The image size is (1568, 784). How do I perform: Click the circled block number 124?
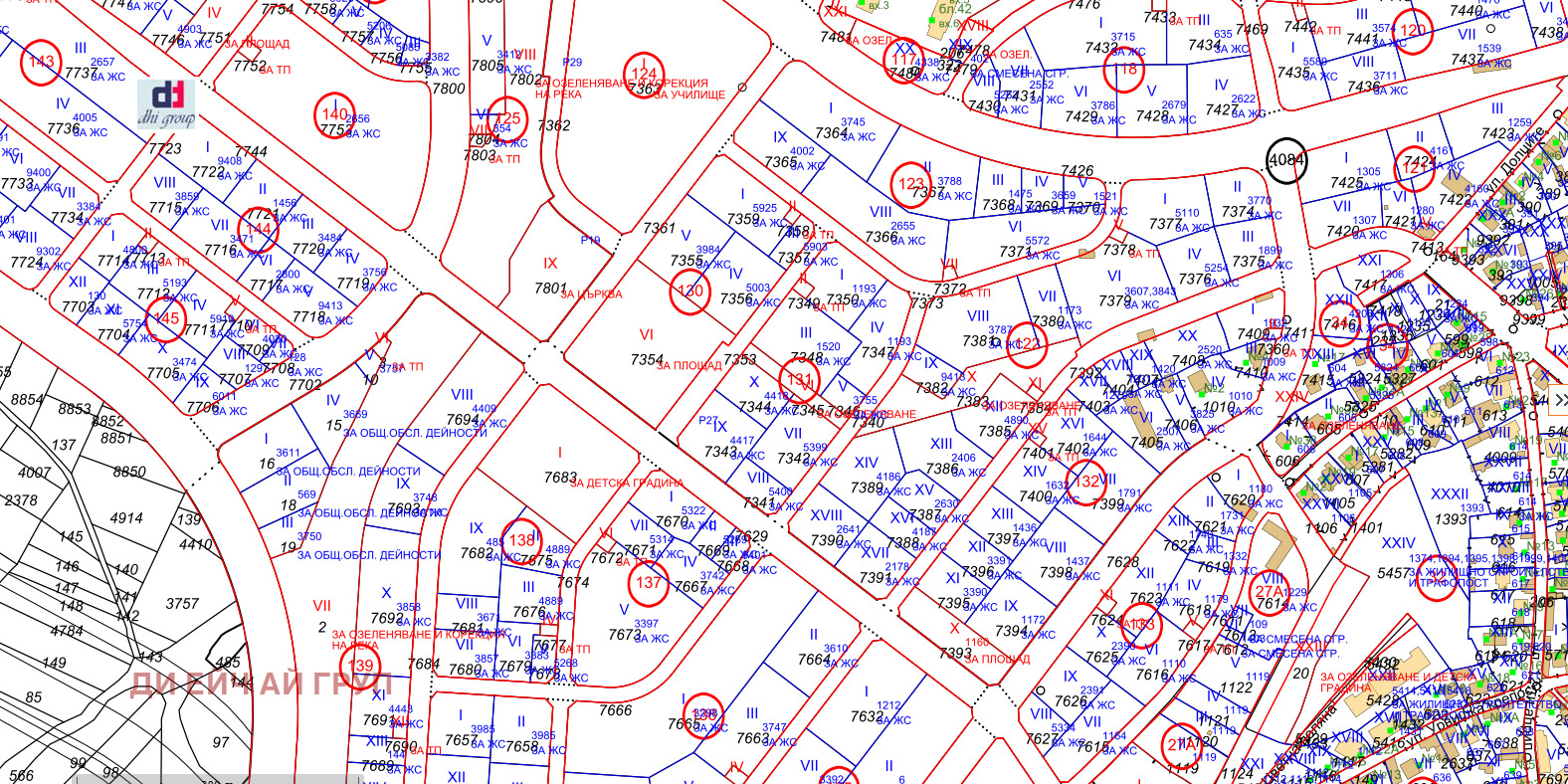click(644, 75)
